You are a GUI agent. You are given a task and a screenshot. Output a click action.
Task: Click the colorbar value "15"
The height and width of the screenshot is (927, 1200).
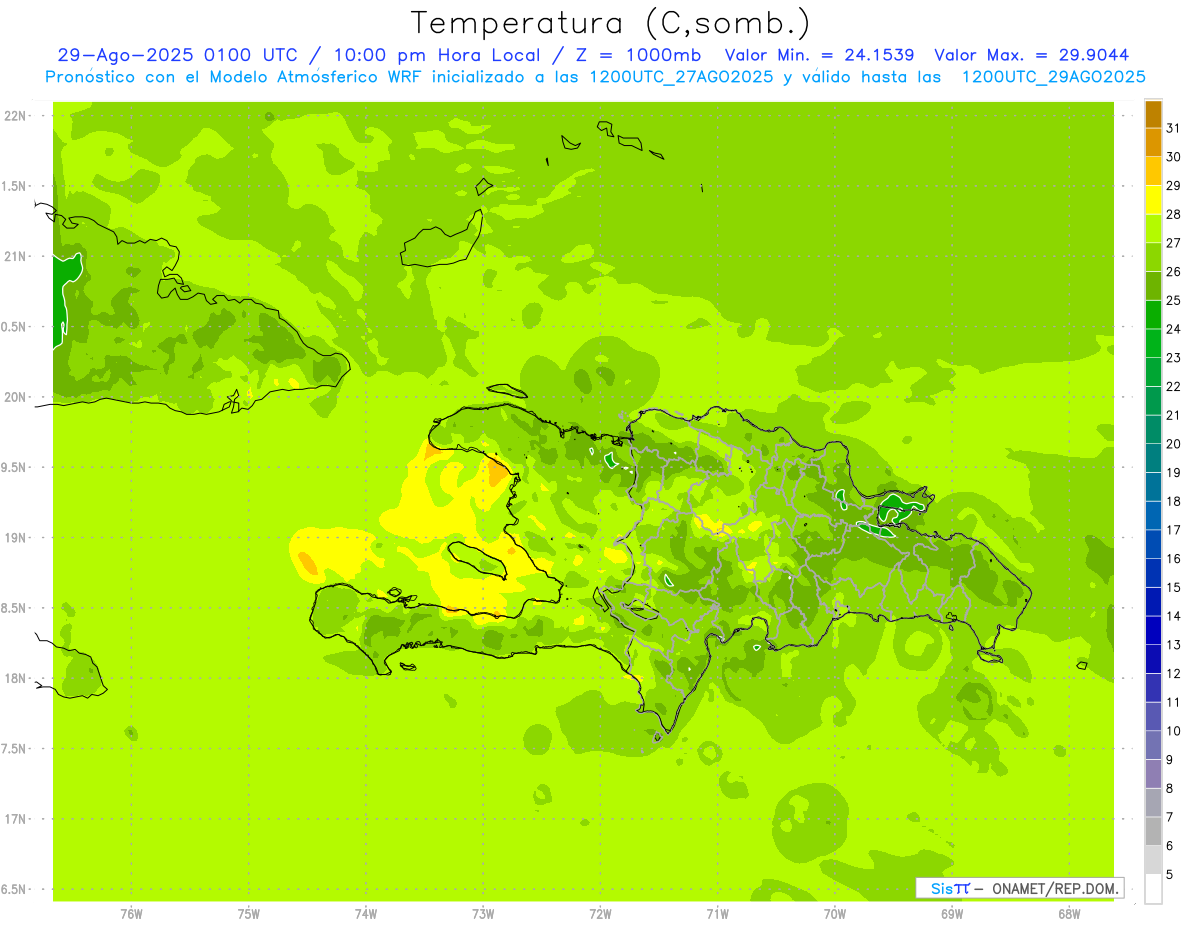pyautogui.click(x=1173, y=588)
